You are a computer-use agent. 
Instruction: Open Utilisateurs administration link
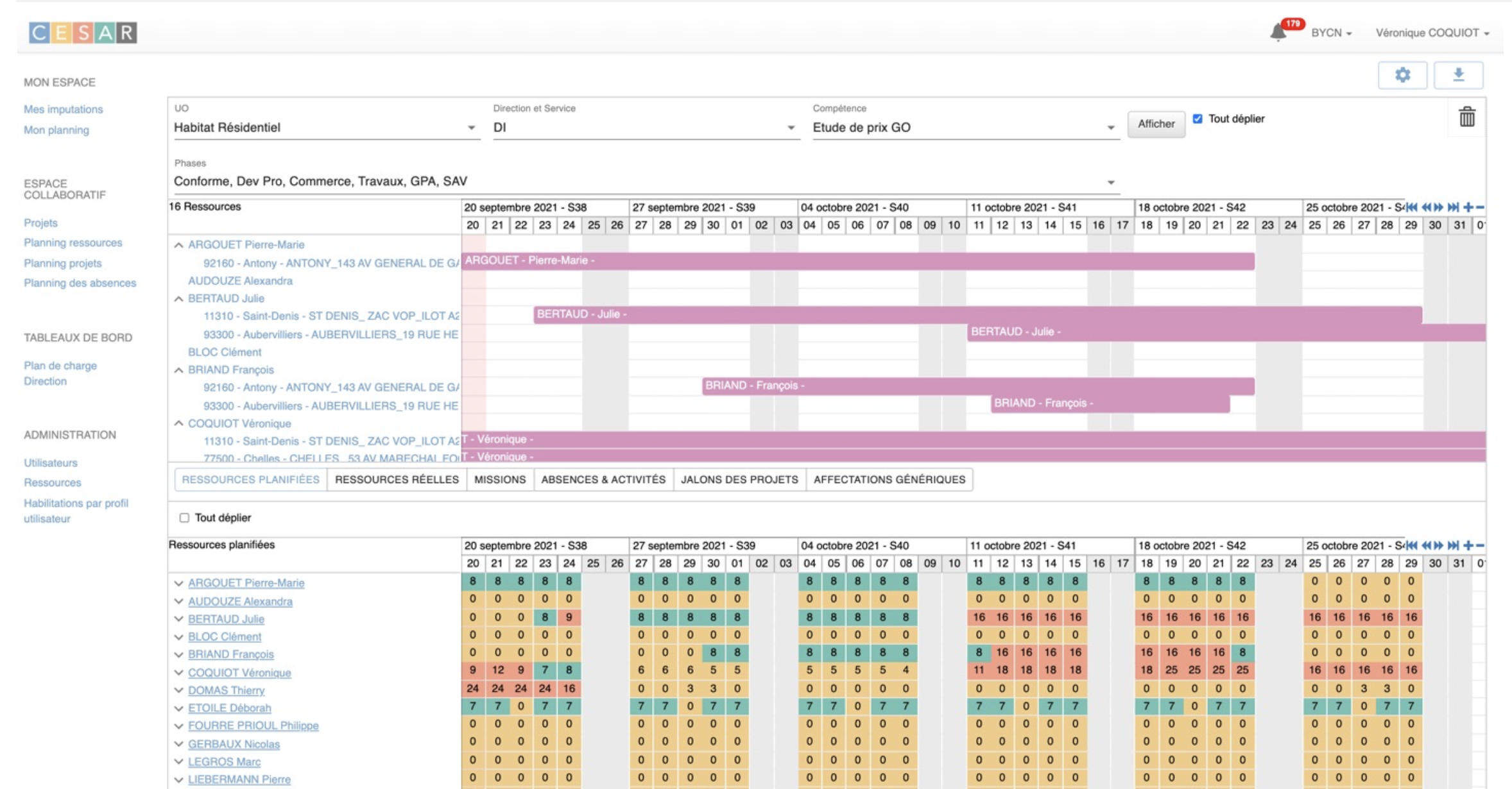click(x=50, y=463)
